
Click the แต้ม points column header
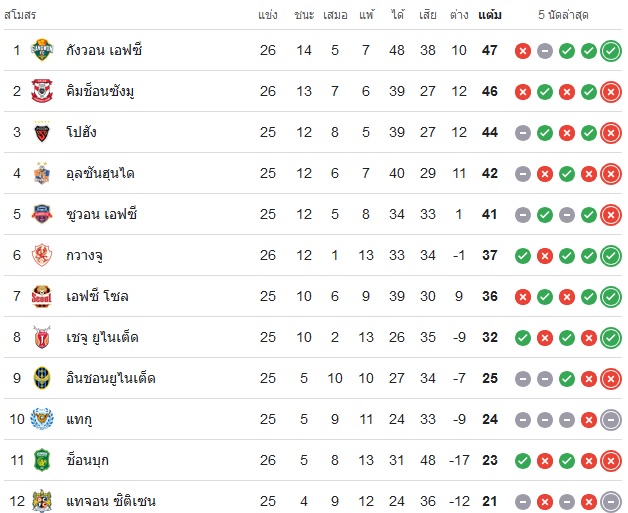click(x=490, y=15)
